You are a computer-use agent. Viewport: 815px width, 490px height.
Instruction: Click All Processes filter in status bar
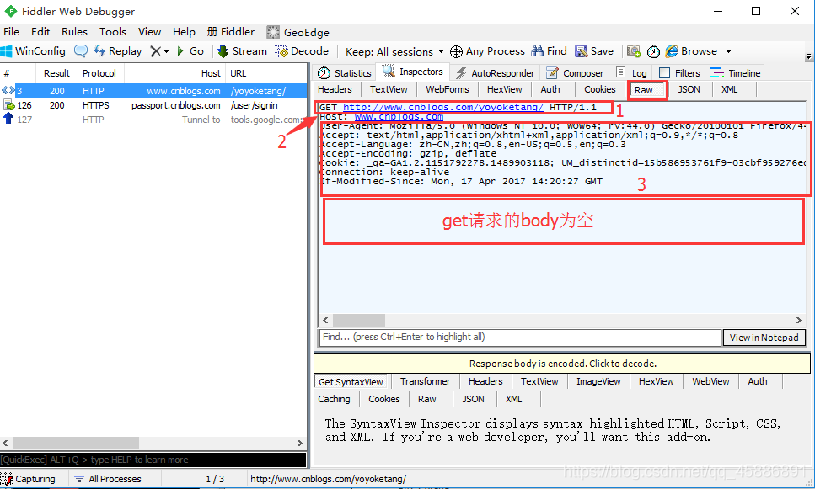108,479
